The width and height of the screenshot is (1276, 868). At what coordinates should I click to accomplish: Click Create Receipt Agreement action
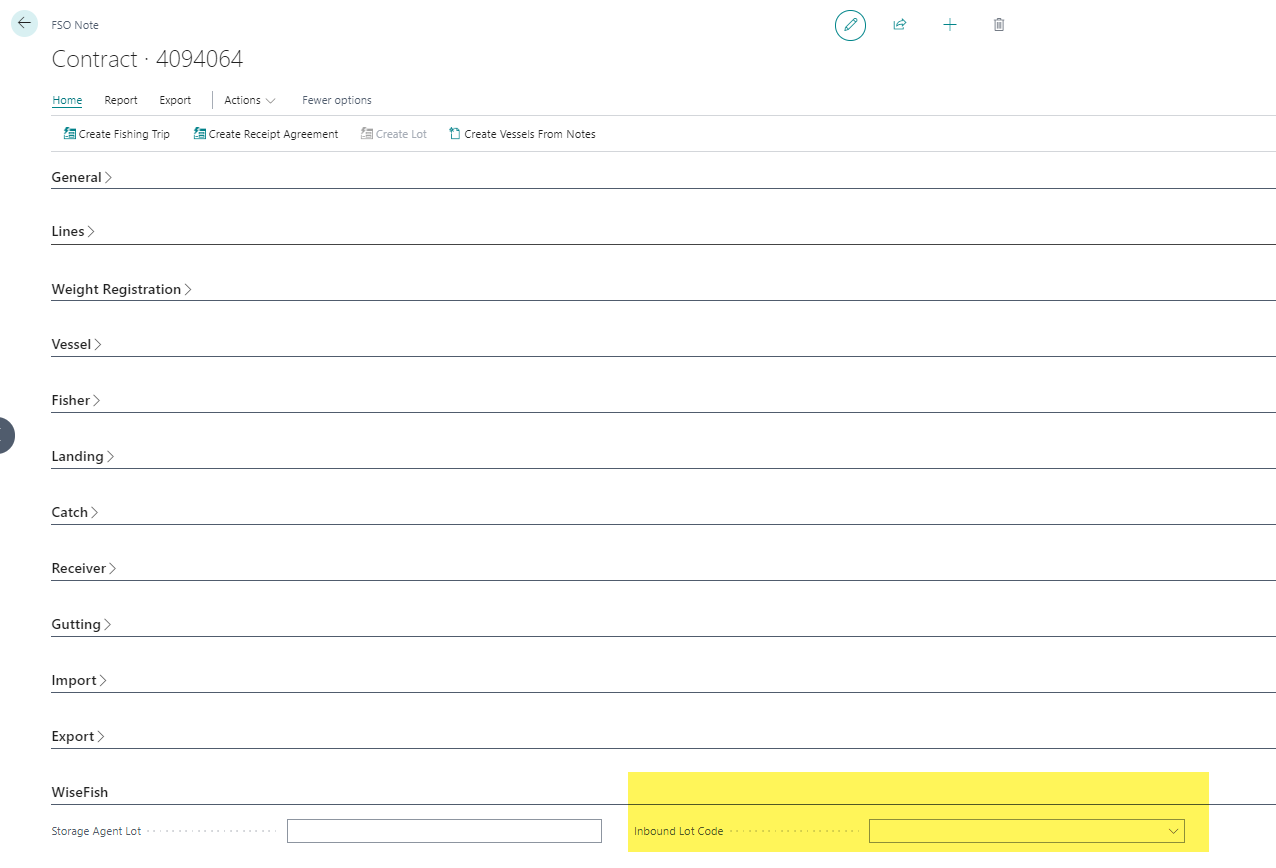[265, 134]
